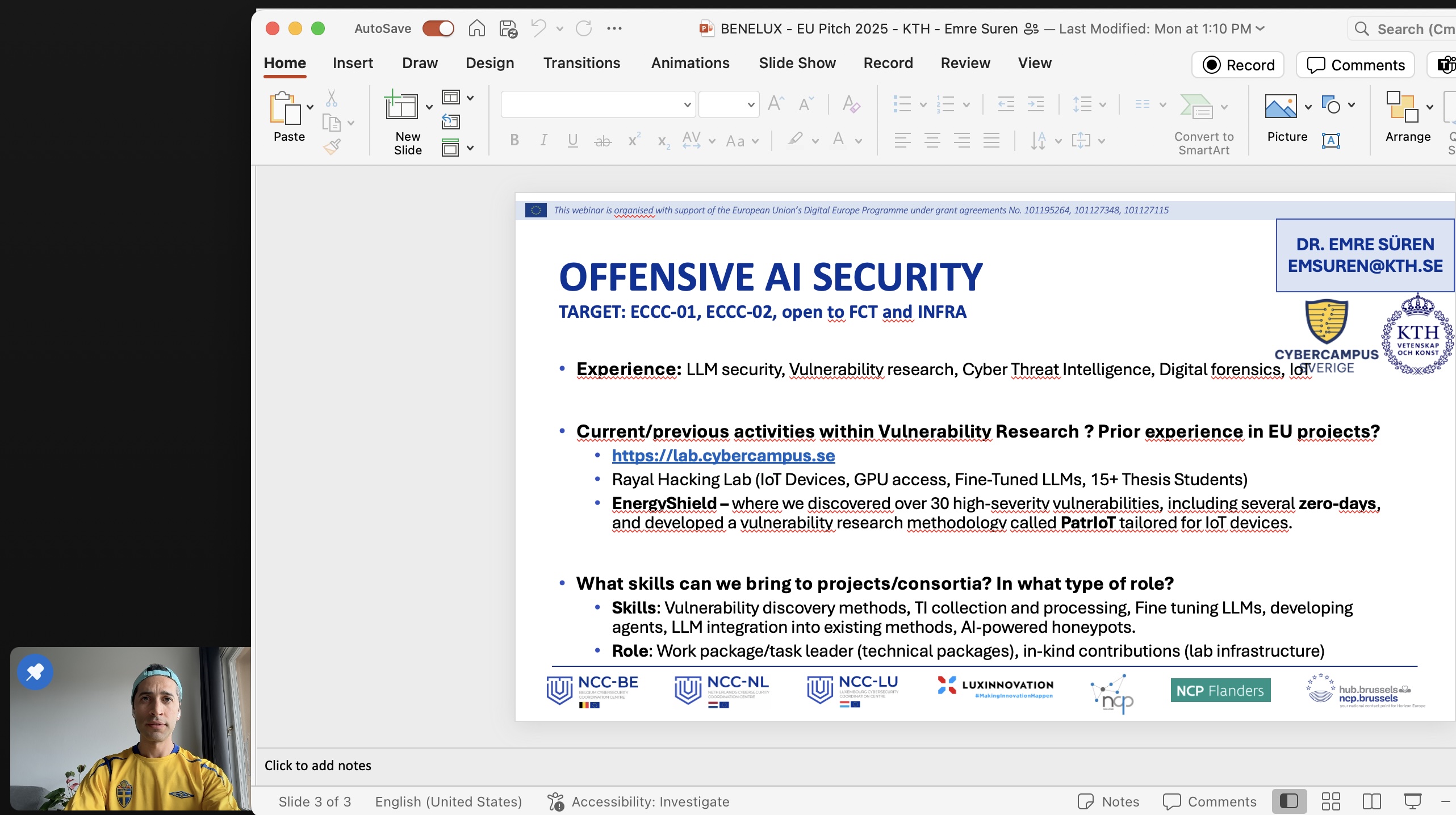Toggle the AutoSave switch

click(438, 28)
